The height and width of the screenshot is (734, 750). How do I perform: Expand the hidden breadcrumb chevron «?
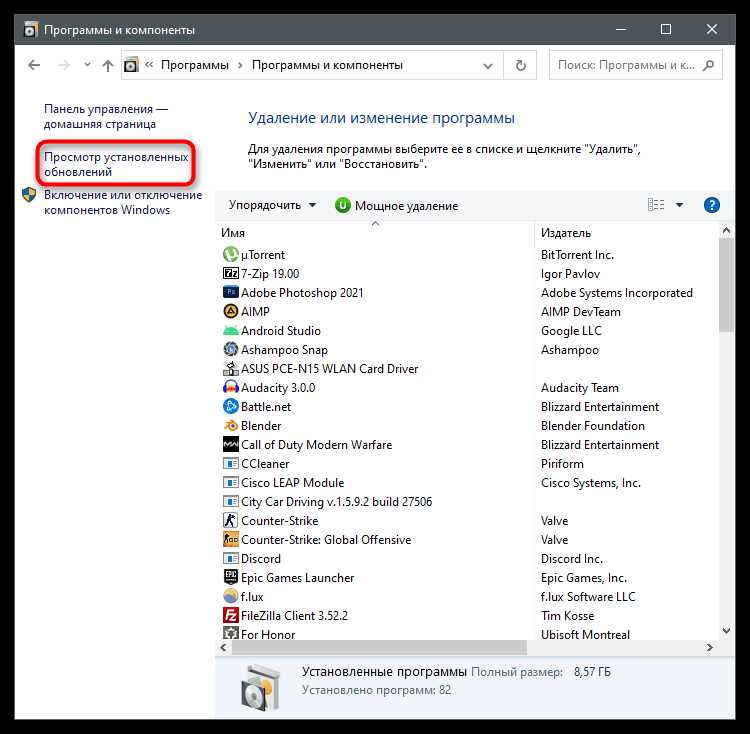pos(149,65)
